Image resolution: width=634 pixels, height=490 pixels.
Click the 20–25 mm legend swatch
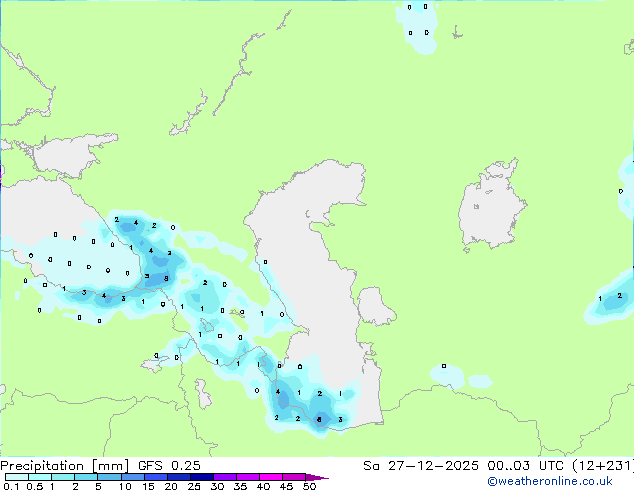pyautogui.click(x=179, y=477)
